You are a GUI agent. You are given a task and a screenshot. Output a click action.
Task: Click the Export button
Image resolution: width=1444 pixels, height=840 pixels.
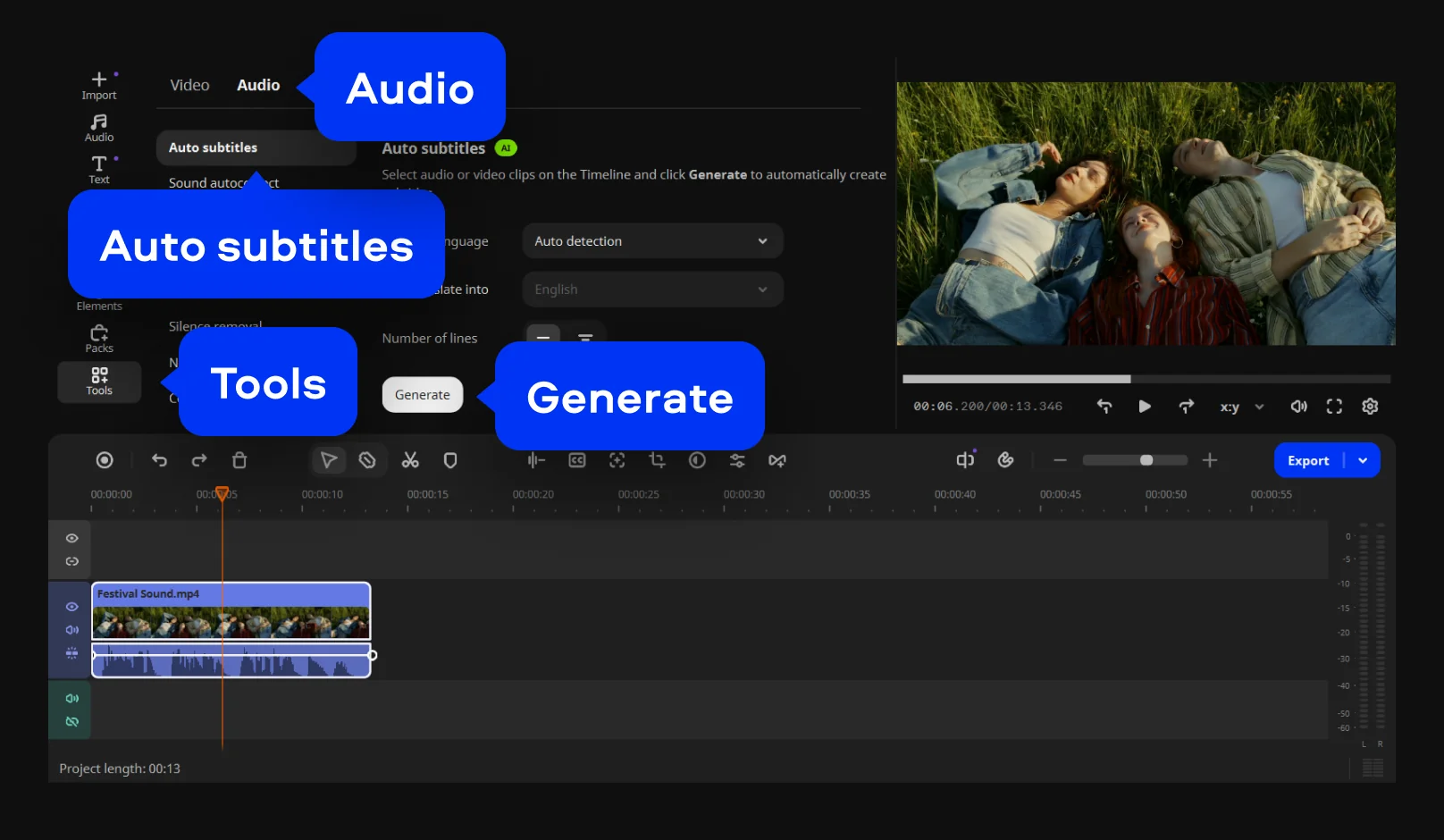click(x=1308, y=460)
